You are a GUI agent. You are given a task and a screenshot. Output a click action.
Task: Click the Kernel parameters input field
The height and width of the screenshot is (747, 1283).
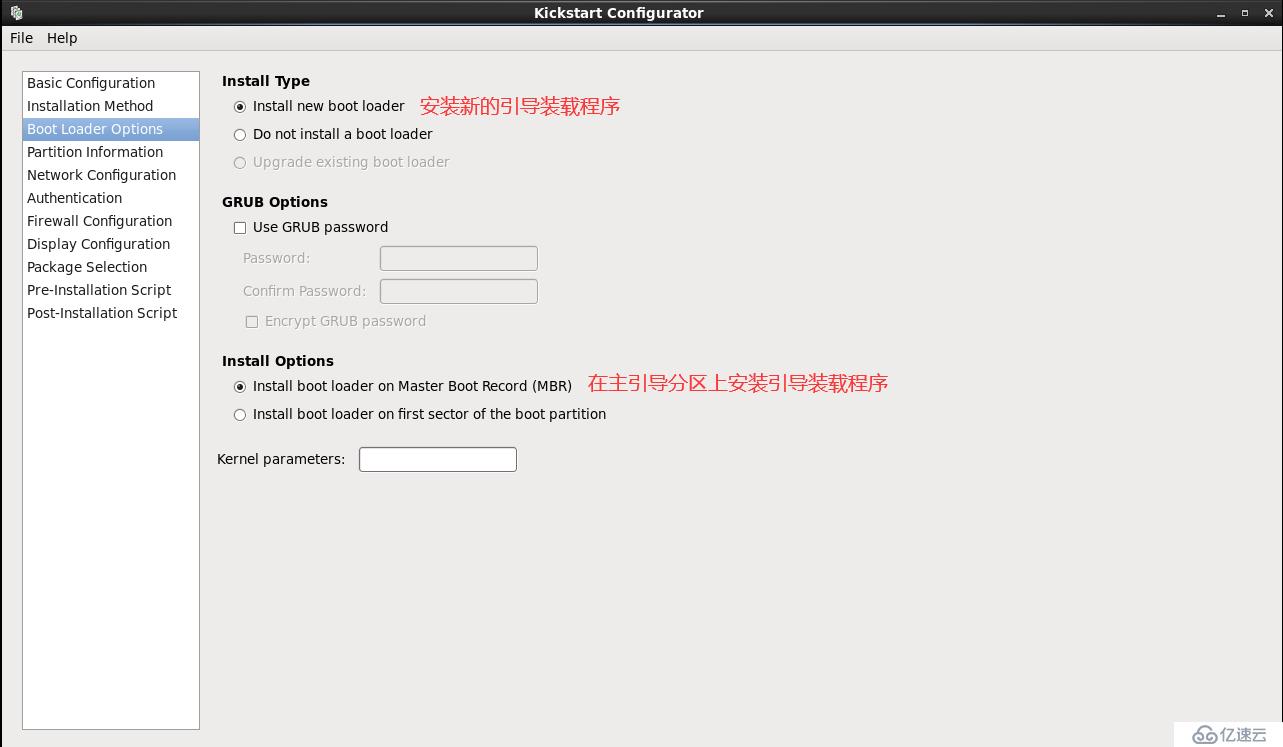(x=438, y=459)
